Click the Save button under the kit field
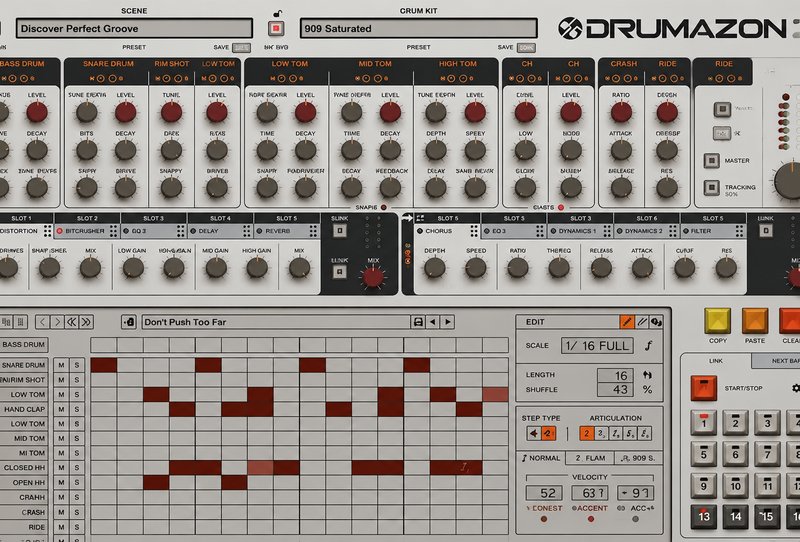The width and height of the screenshot is (800, 542). click(x=526, y=47)
